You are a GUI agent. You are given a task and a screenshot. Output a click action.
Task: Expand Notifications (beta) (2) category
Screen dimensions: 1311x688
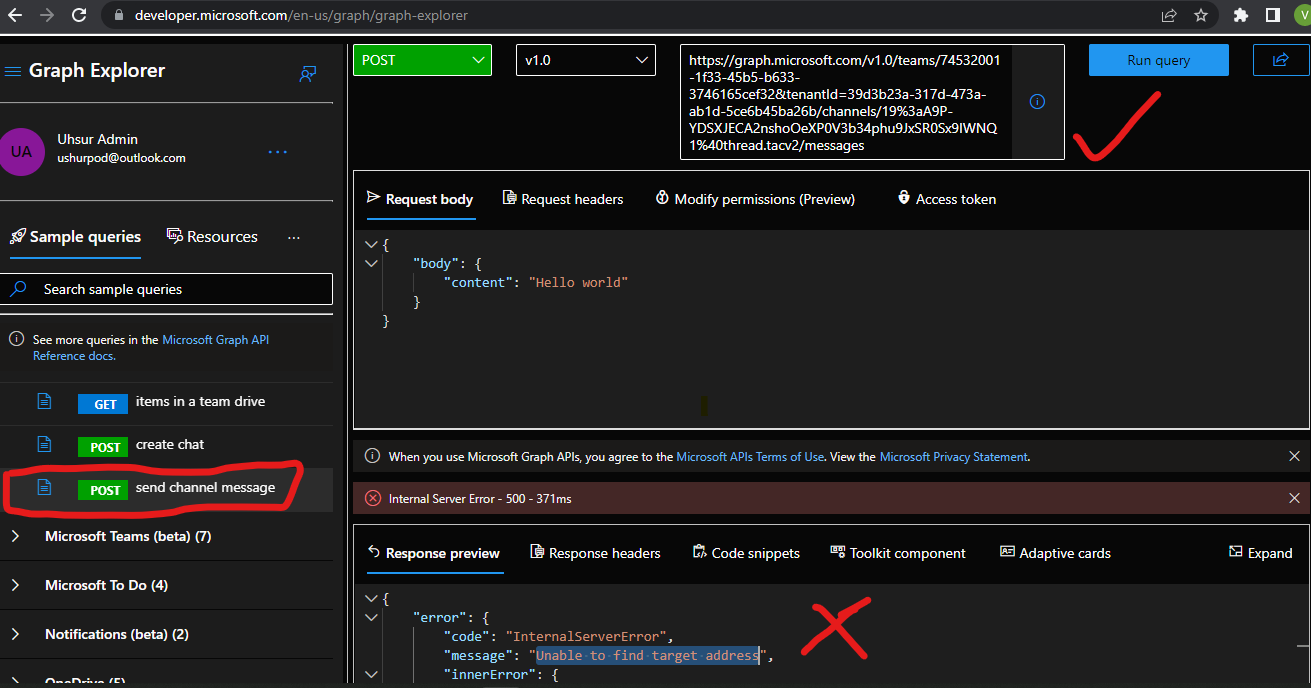pyautogui.click(x=15, y=634)
